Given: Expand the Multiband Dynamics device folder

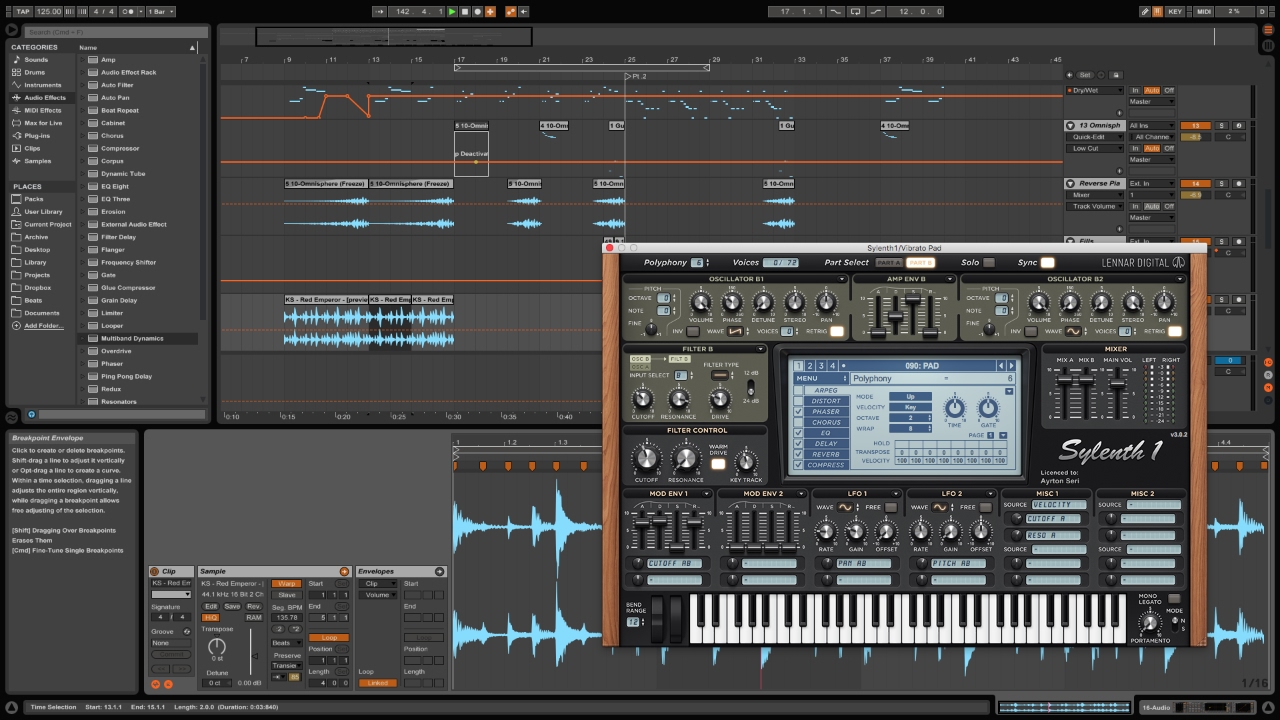Looking at the screenshot, I should point(82,338).
